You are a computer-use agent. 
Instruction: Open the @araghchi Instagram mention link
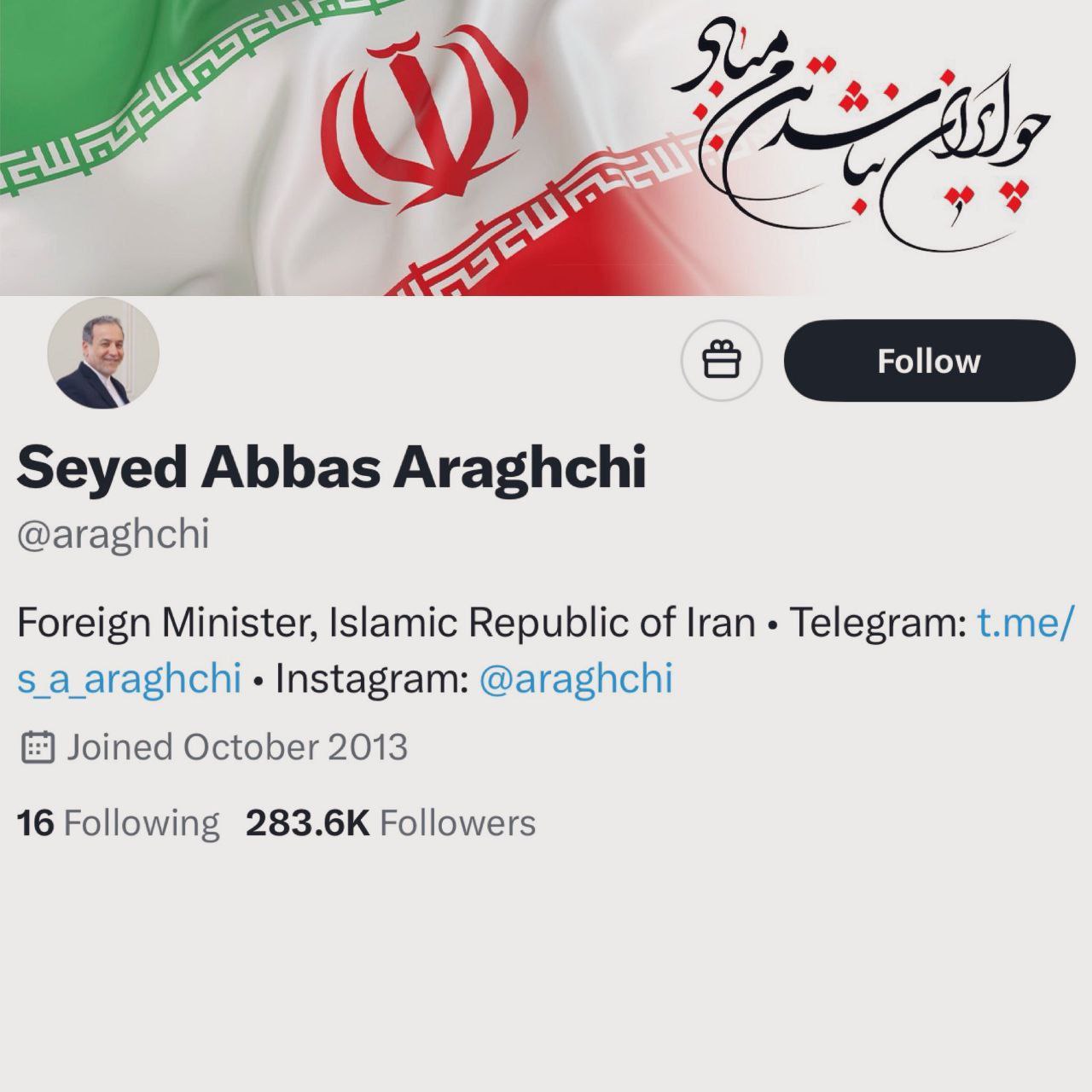coord(576,679)
